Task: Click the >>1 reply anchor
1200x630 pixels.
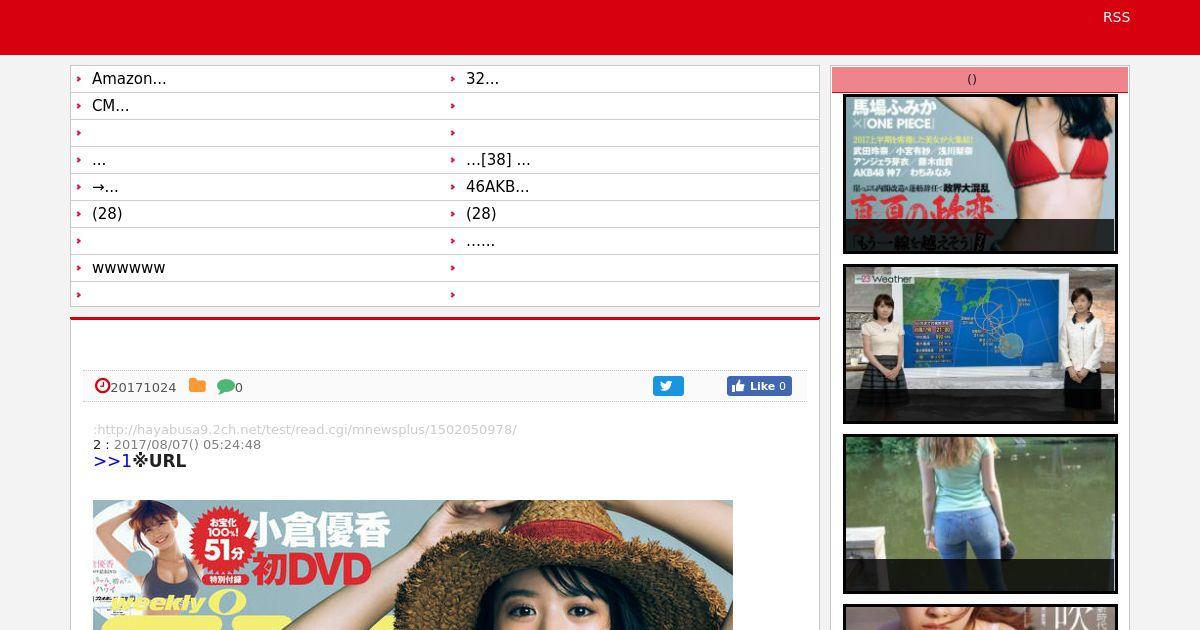Action: coord(112,461)
